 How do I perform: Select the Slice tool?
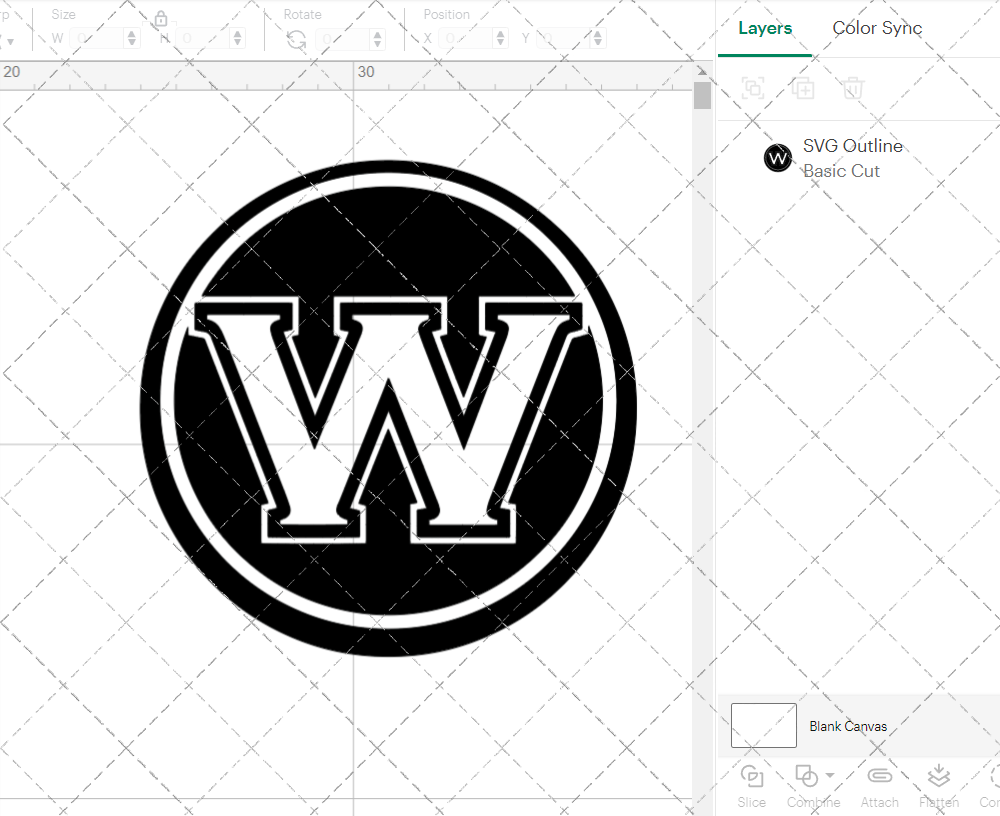pyautogui.click(x=751, y=785)
